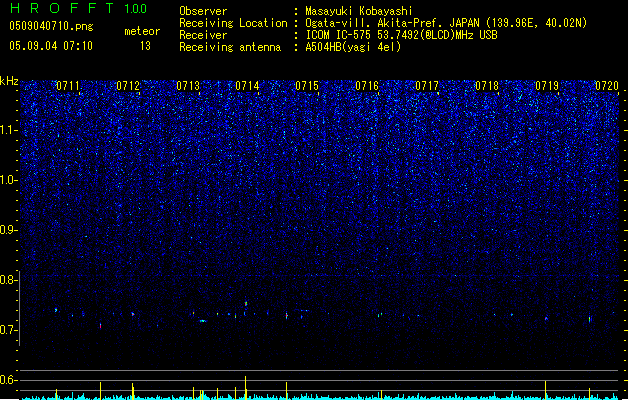The width and height of the screenshot is (629, 400).
Task: Click the 0.6 kHz axis label
Action: [8, 380]
